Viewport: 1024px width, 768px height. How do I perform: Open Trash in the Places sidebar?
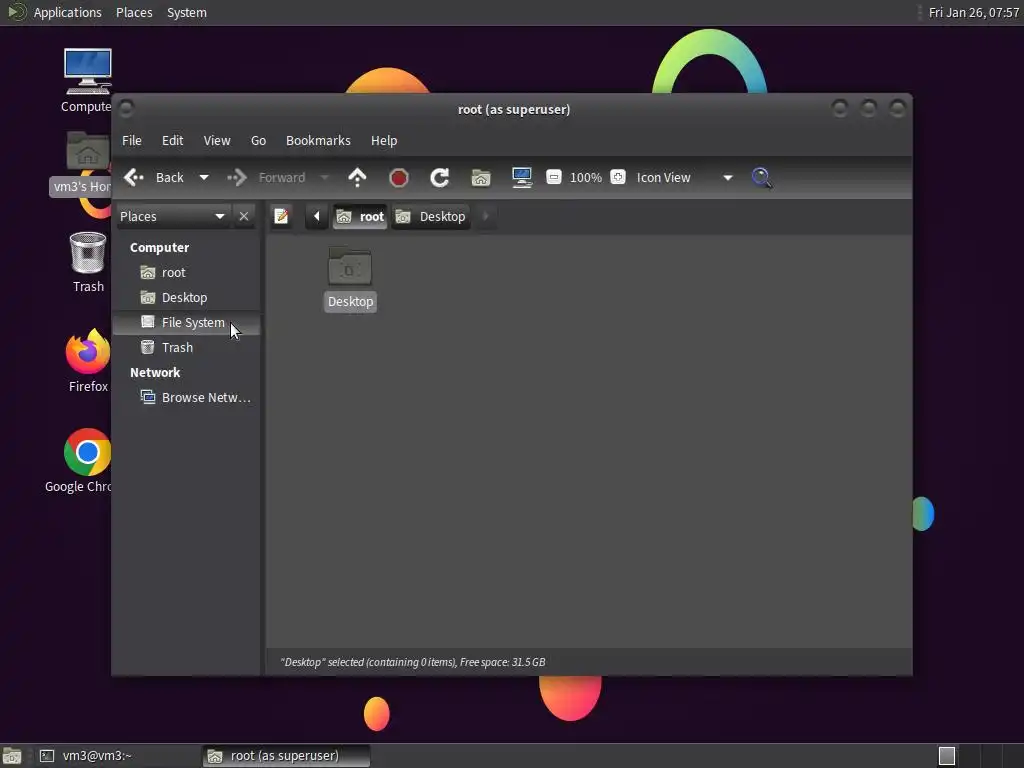click(186, 347)
